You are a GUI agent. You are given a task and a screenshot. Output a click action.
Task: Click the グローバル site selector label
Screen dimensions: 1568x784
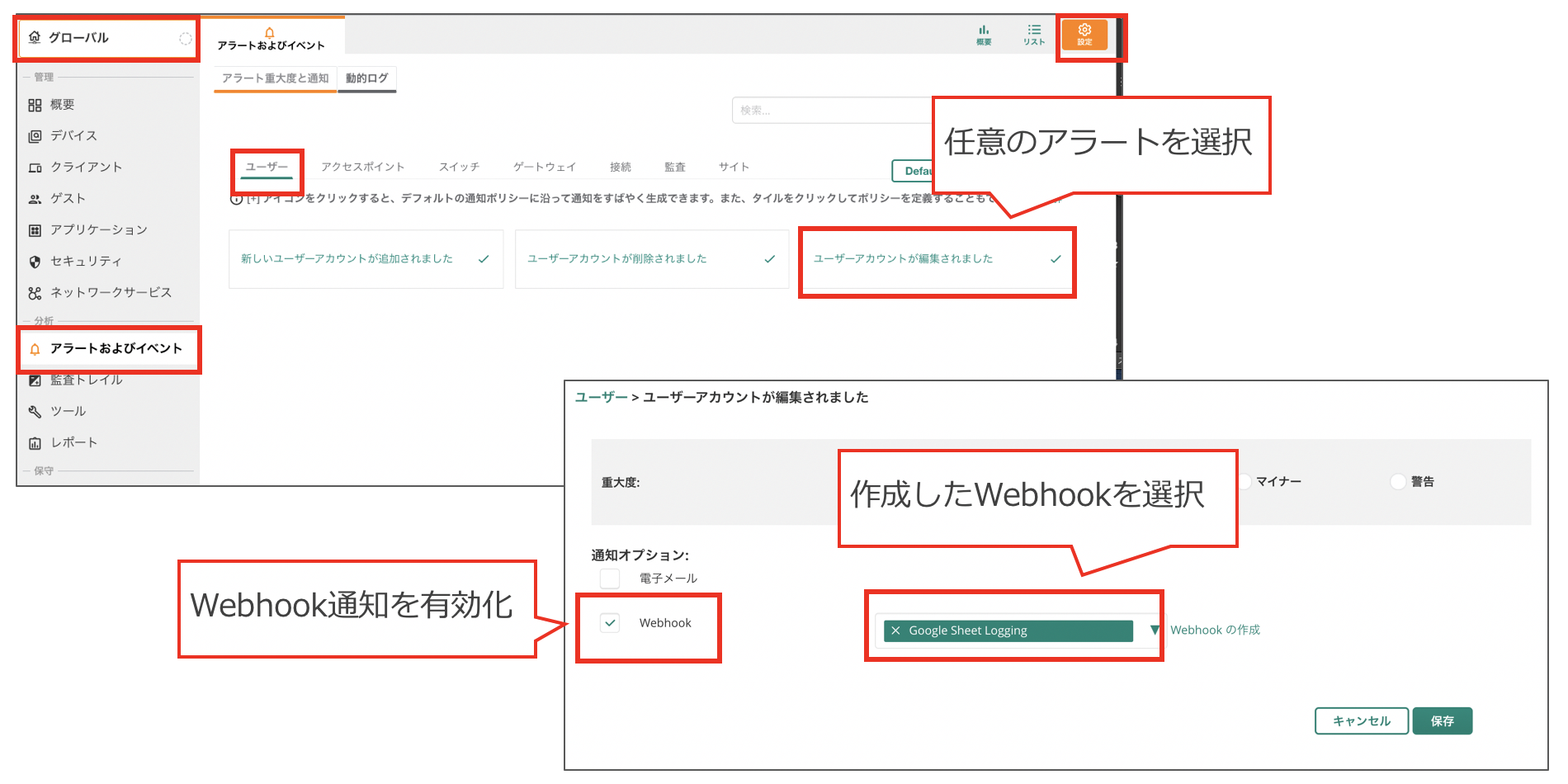click(x=78, y=38)
